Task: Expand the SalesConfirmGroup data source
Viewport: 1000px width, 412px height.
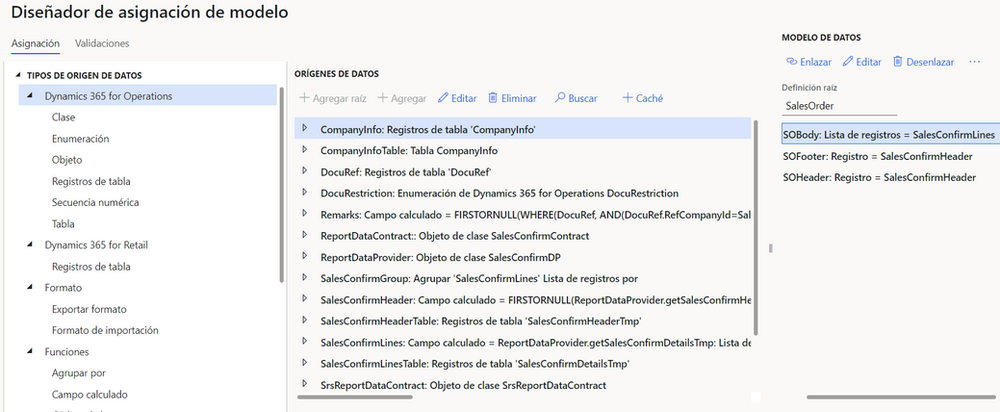Action: click(305, 278)
